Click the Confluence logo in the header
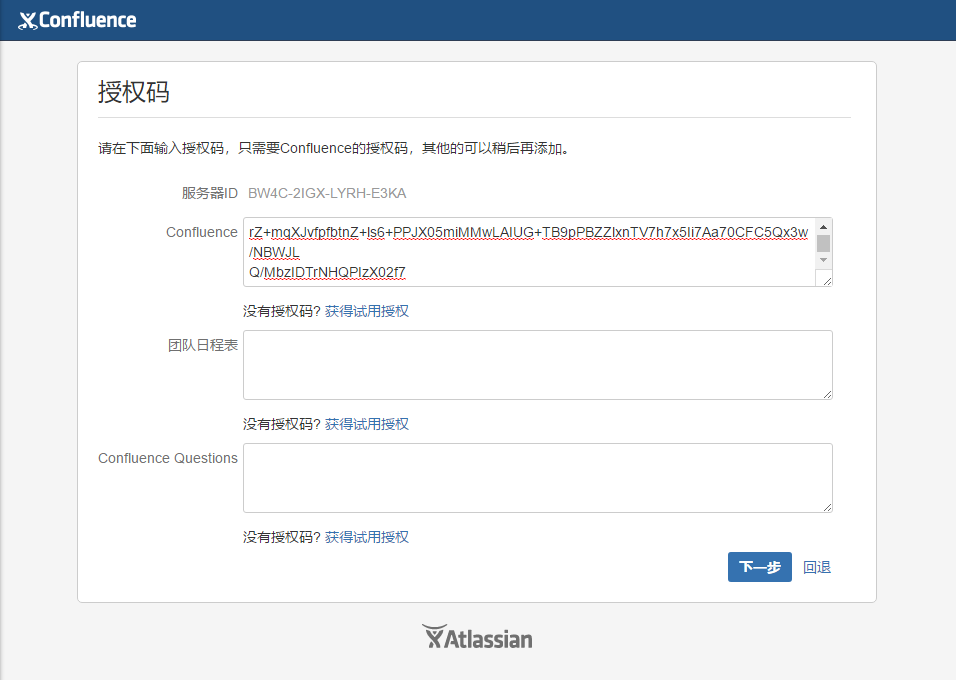The image size is (956, 680). (x=77, y=20)
